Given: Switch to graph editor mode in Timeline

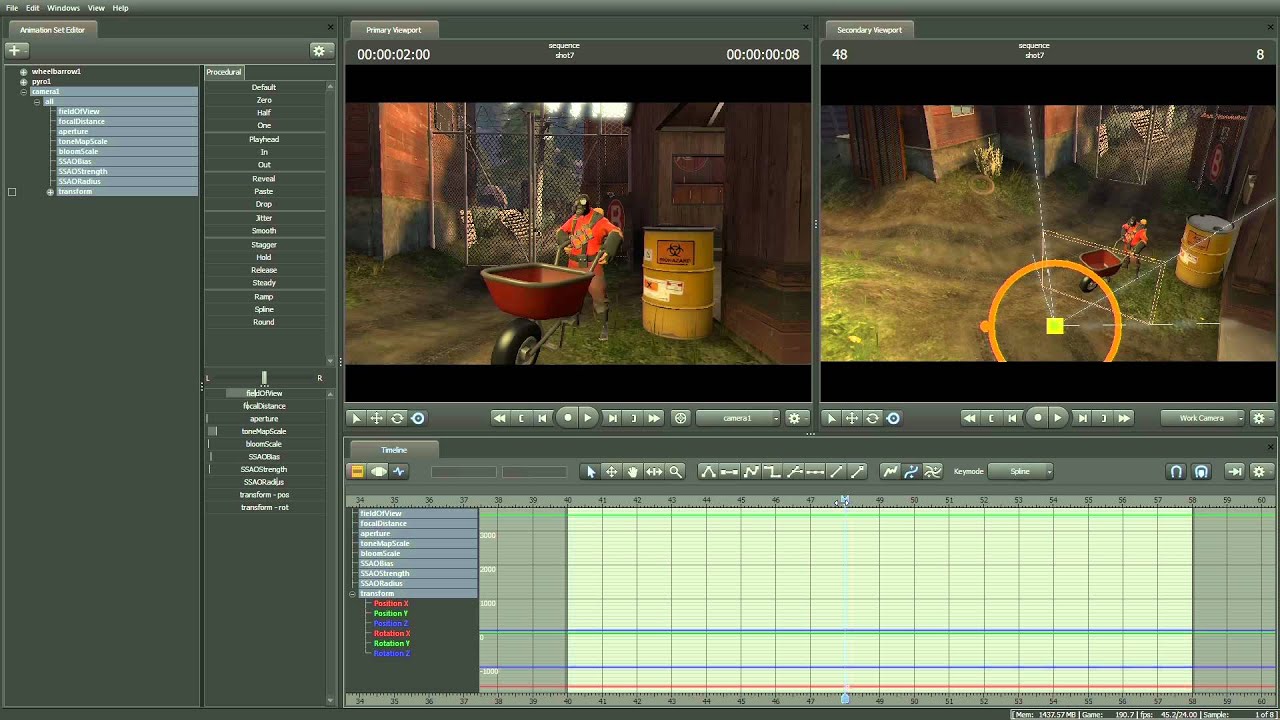Looking at the screenshot, I should coord(399,472).
